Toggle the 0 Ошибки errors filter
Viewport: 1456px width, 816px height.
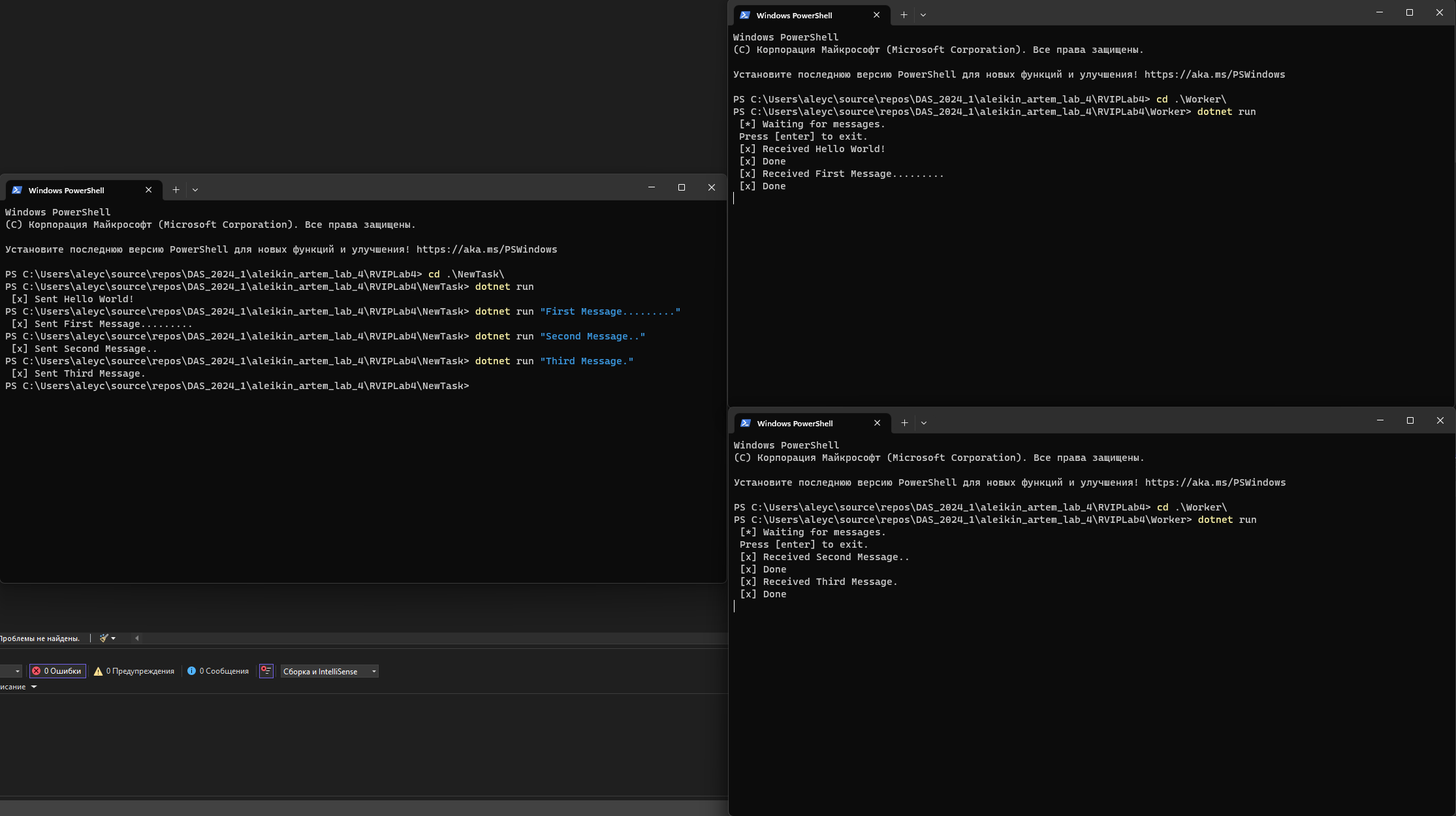point(57,671)
